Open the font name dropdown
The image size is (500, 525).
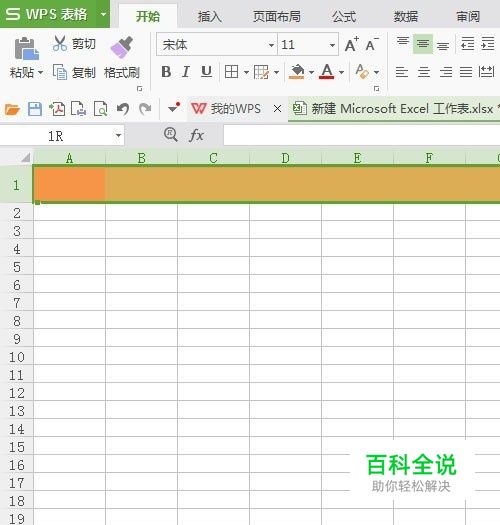point(271,45)
